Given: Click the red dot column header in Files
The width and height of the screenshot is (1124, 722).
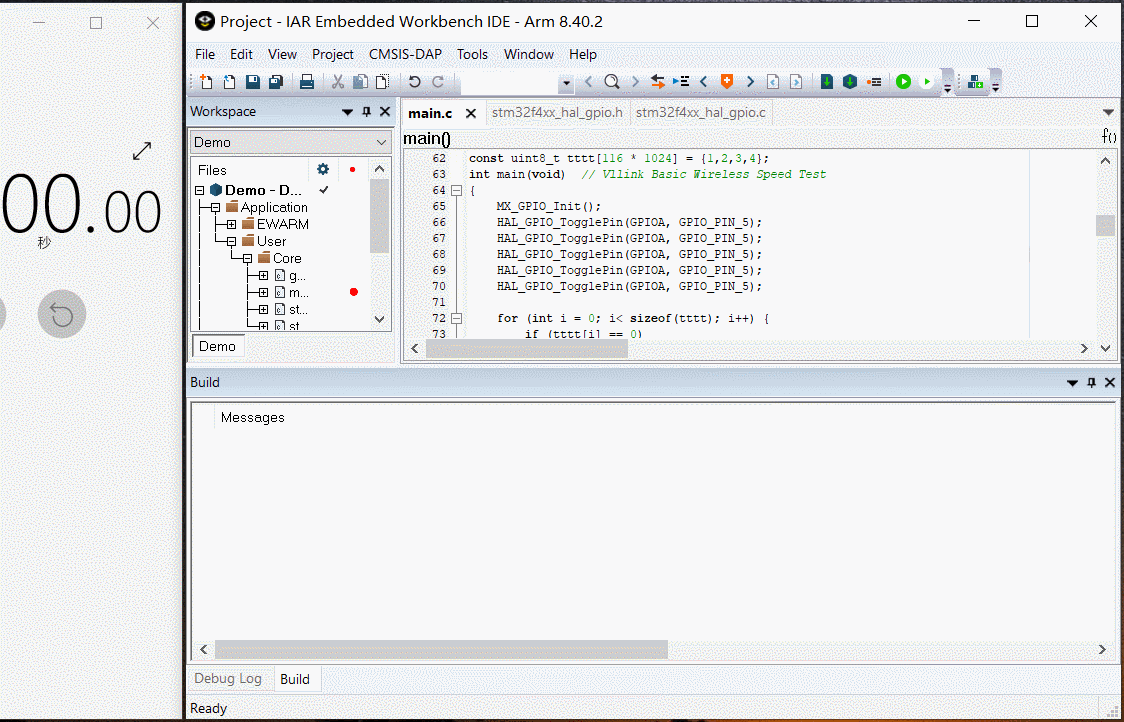Looking at the screenshot, I should [x=352, y=170].
